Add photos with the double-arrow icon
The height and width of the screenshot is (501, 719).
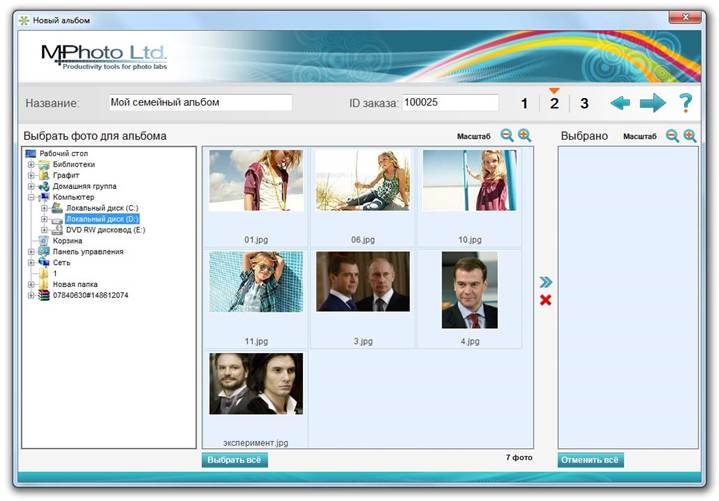coord(546,281)
